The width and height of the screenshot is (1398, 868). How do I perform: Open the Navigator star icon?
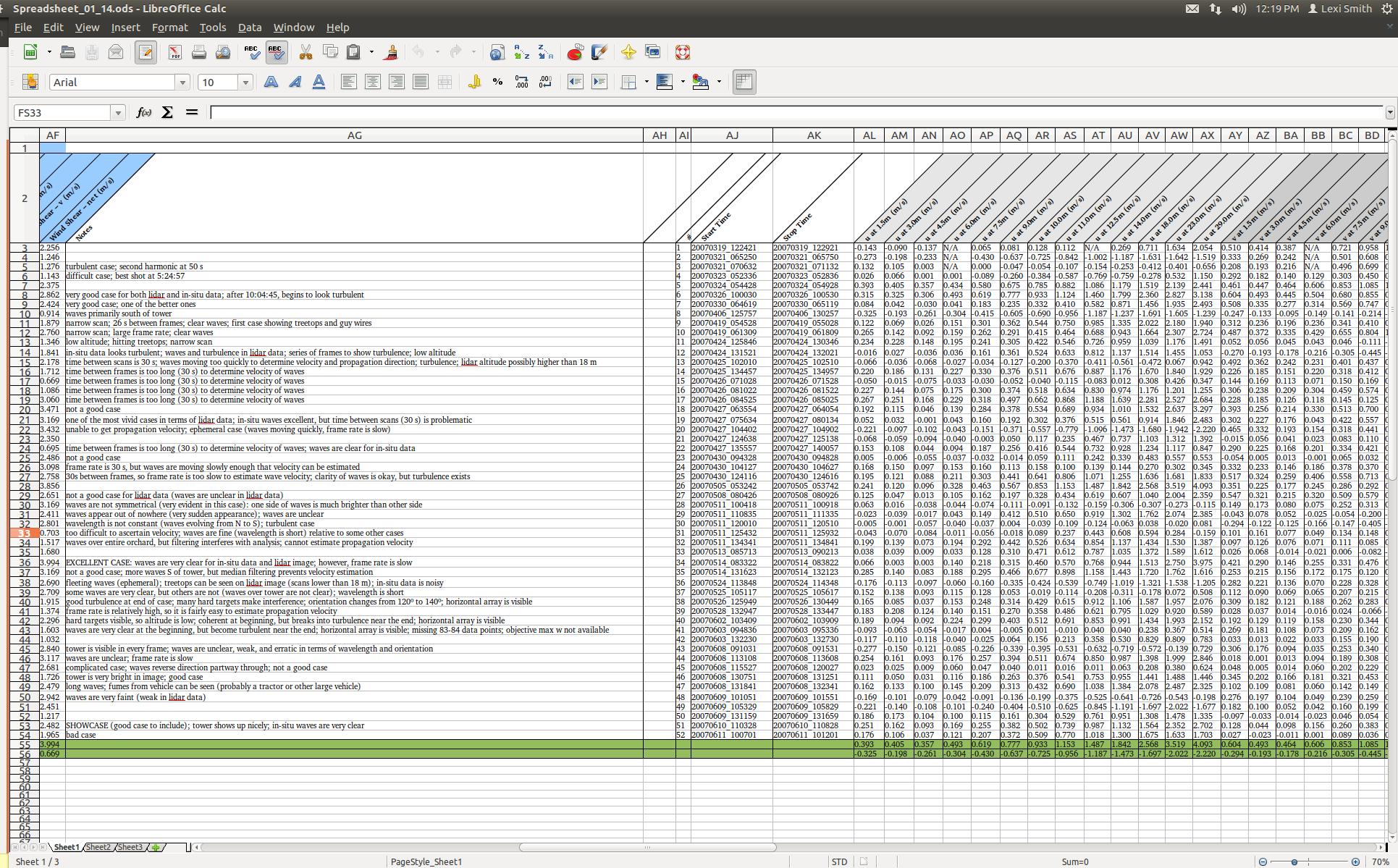(x=628, y=52)
